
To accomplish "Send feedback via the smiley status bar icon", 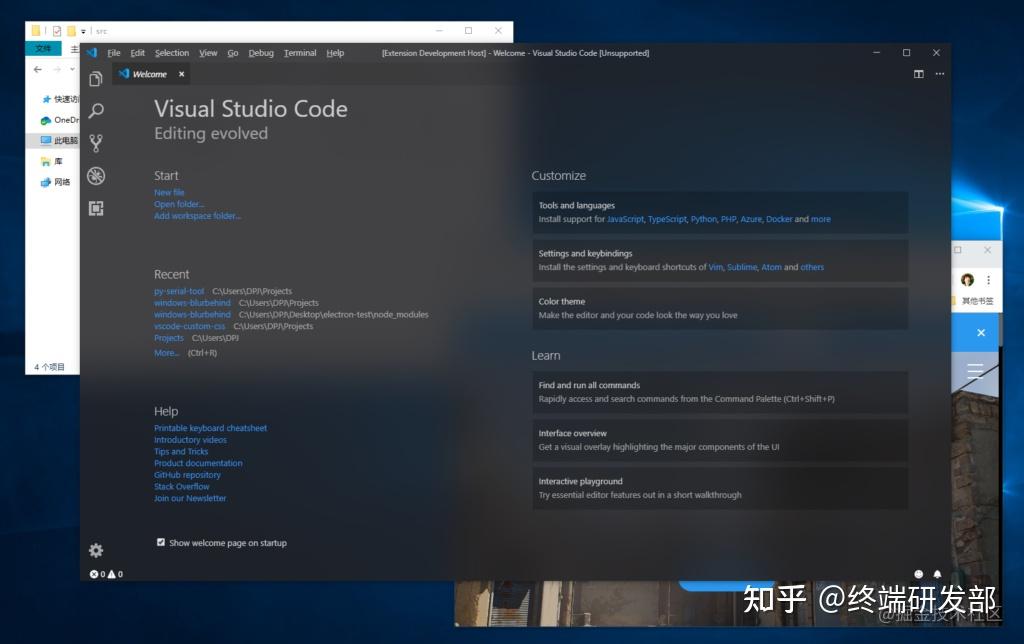I will pyautogui.click(x=918, y=574).
